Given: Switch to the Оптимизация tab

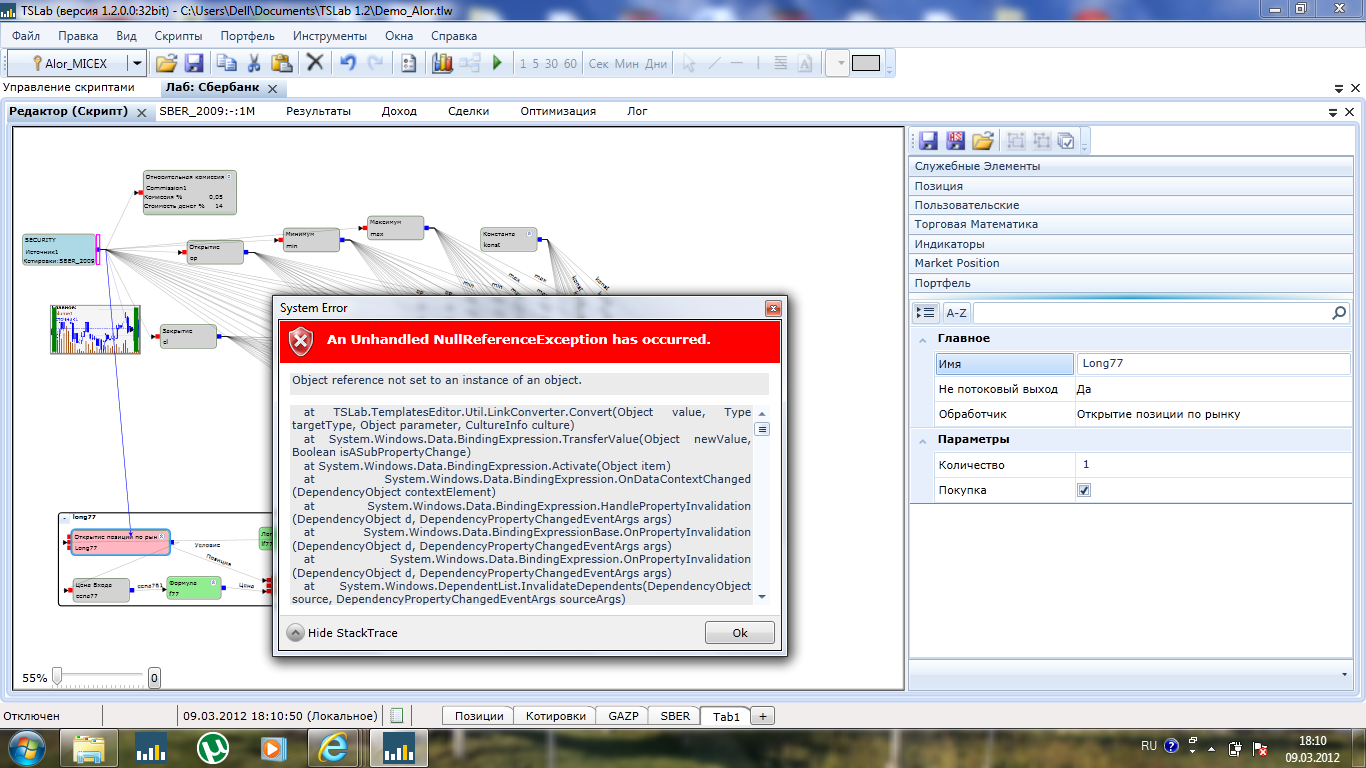Looking at the screenshot, I should (558, 111).
